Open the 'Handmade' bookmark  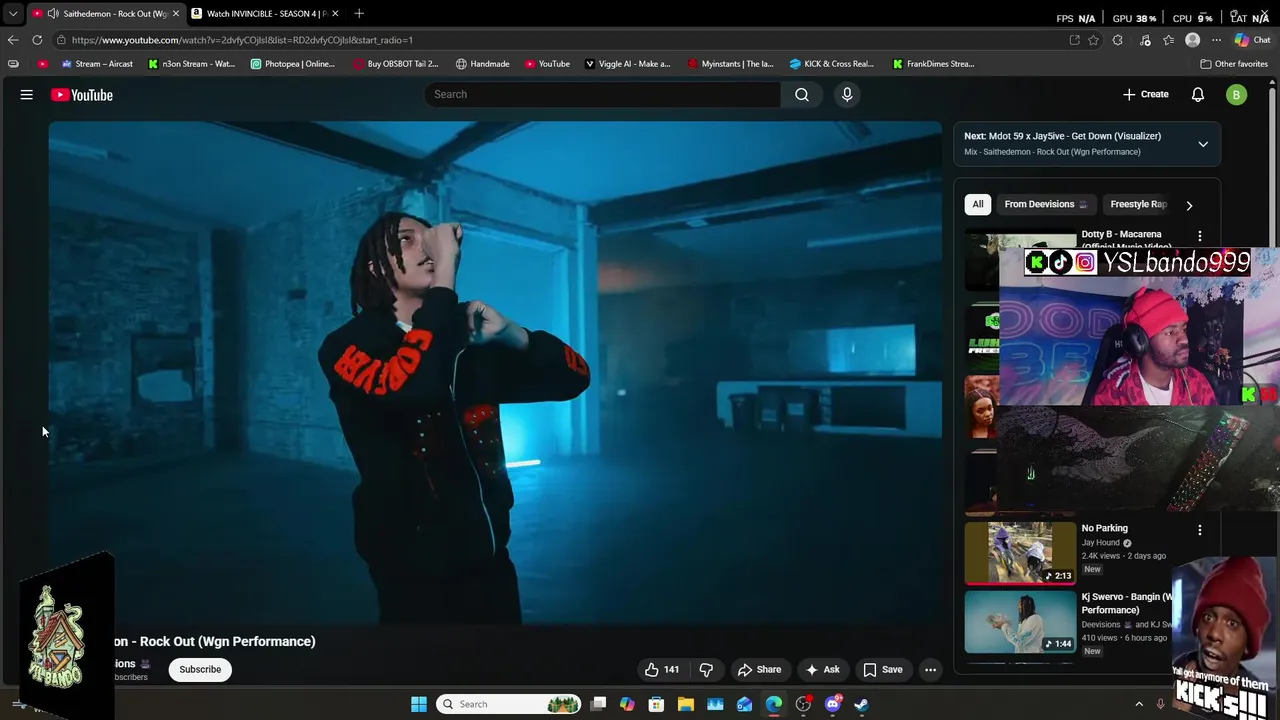pyautogui.click(x=482, y=64)
